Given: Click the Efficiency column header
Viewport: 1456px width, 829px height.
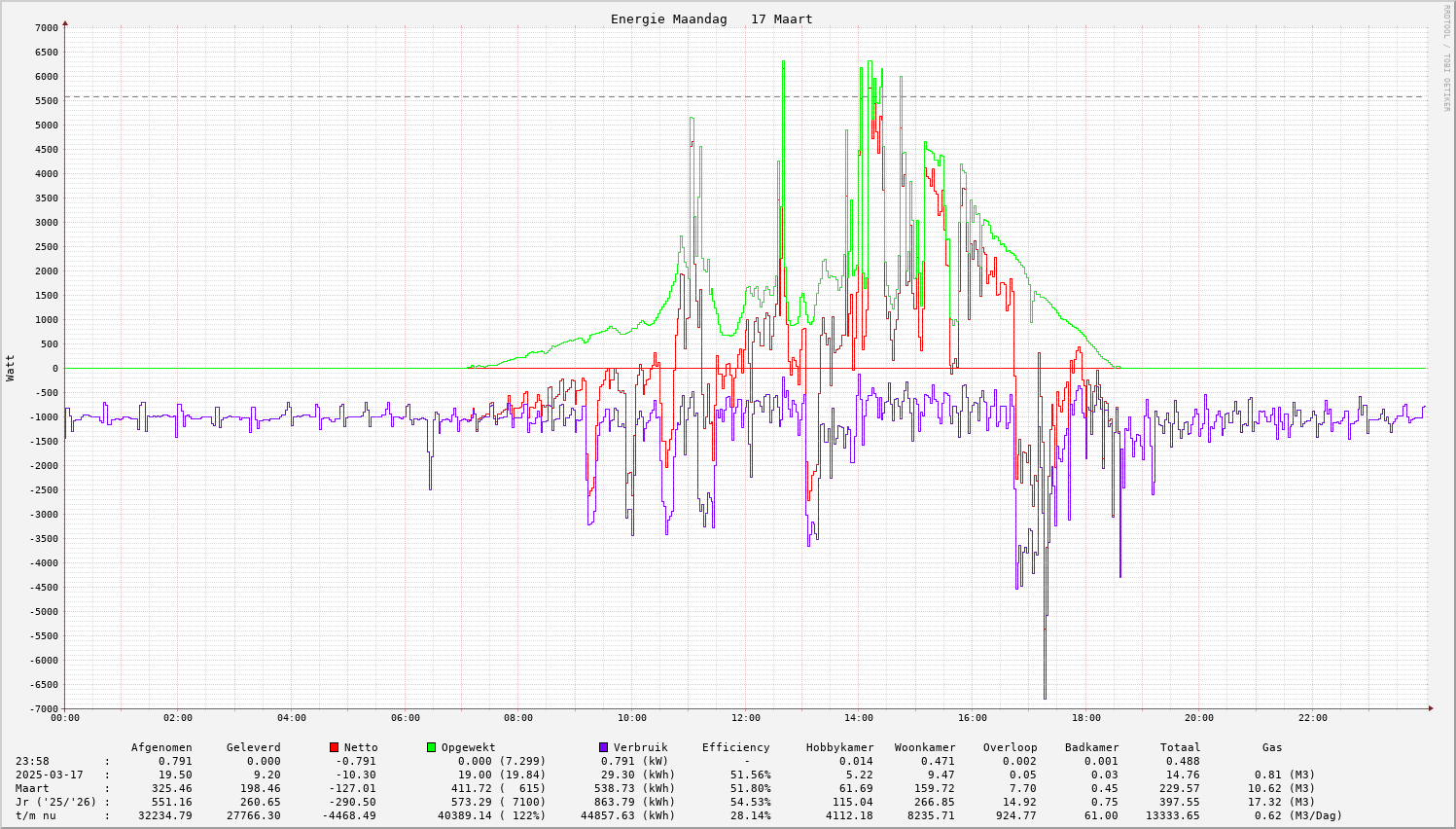Looking at the screenshot, I should [735, 747].
